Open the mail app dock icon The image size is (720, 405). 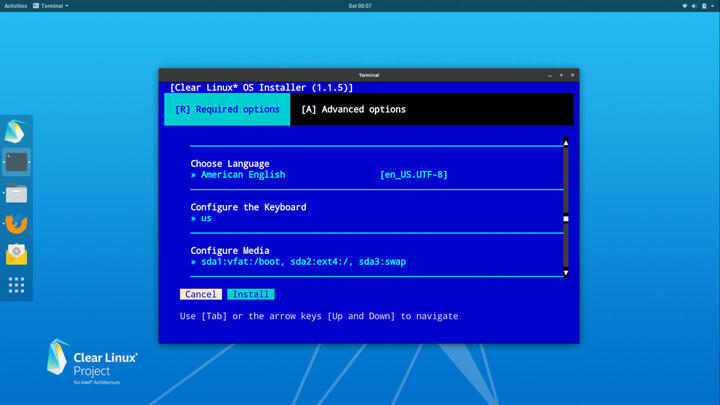[x=17, y=254]
